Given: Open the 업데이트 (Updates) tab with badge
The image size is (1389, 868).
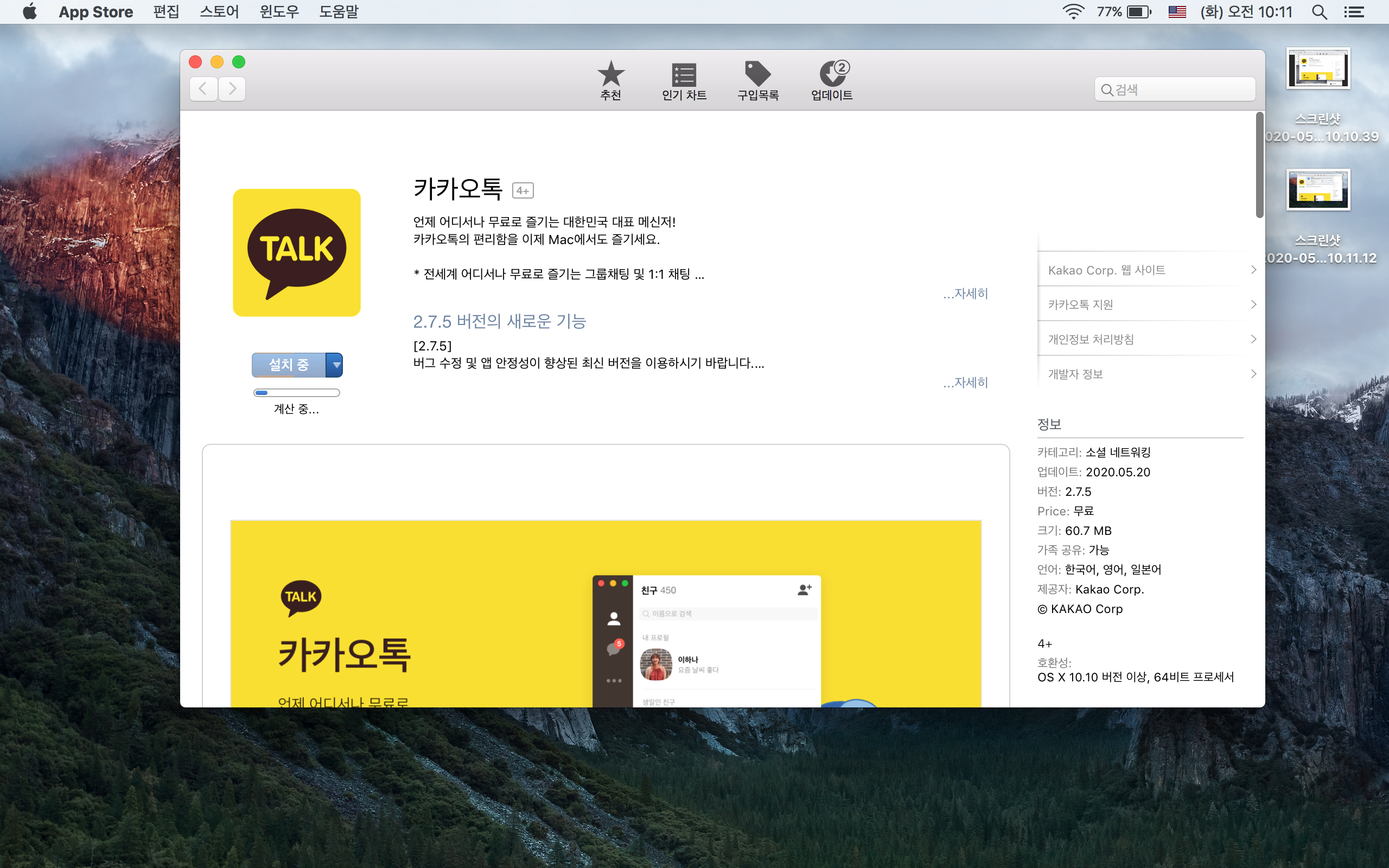Looking at the screenshot, I should [x=832, y=81].
